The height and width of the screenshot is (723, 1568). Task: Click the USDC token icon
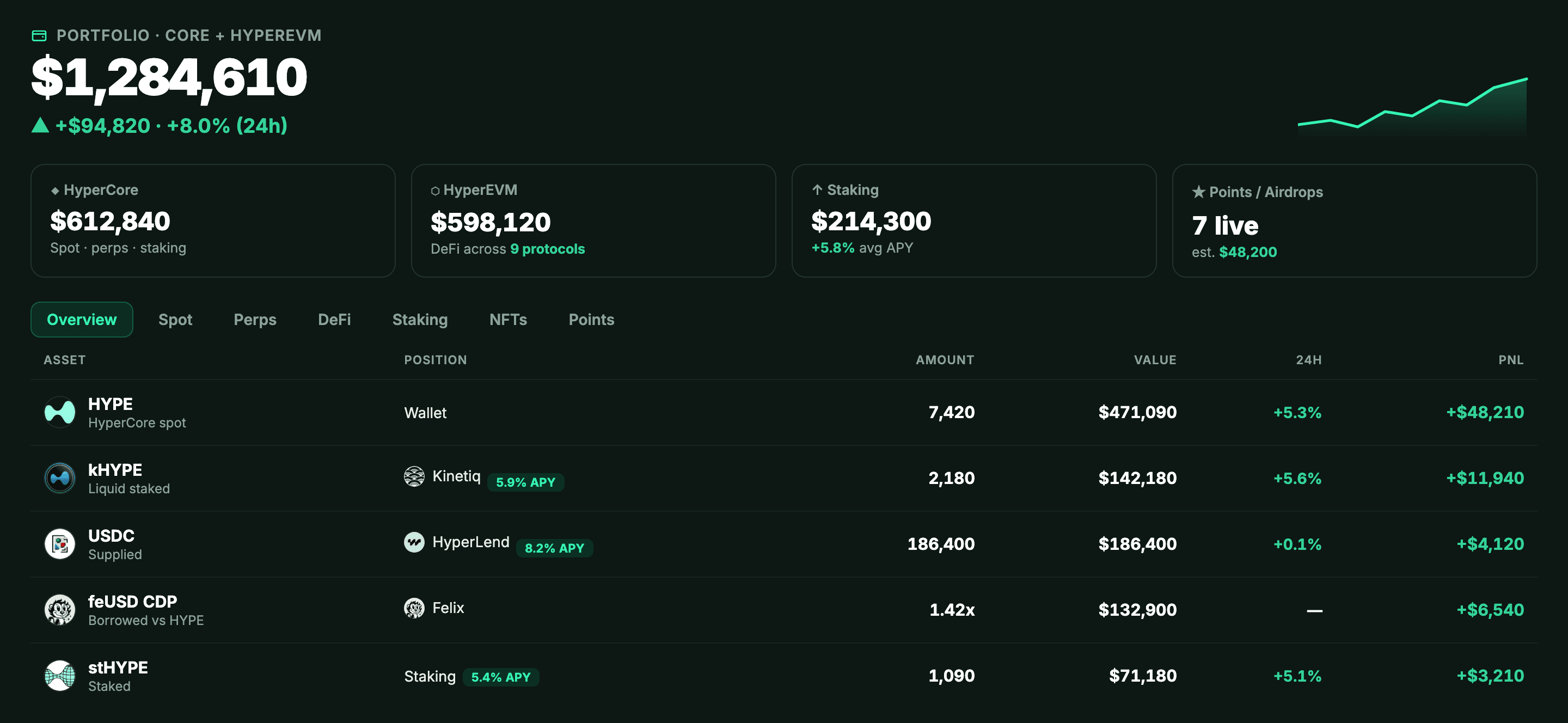pos(60,544)
